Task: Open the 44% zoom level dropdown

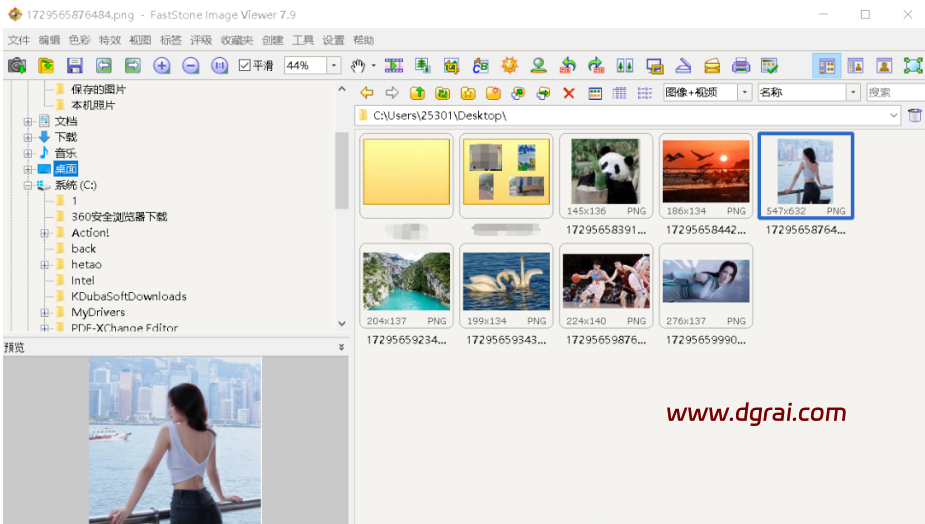Action: [333, 66]
